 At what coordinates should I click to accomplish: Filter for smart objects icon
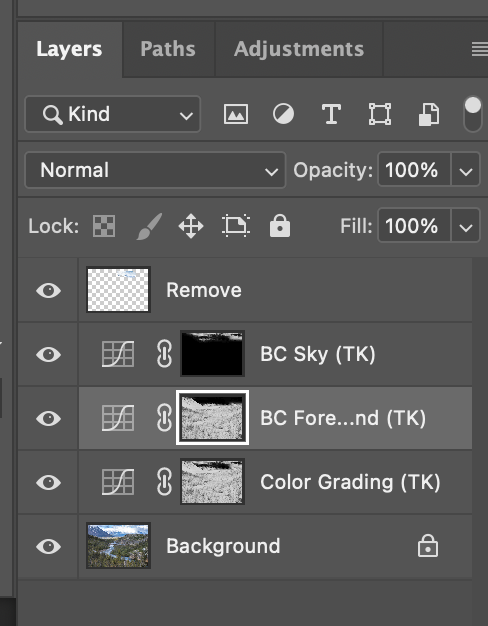coord(429,114)
